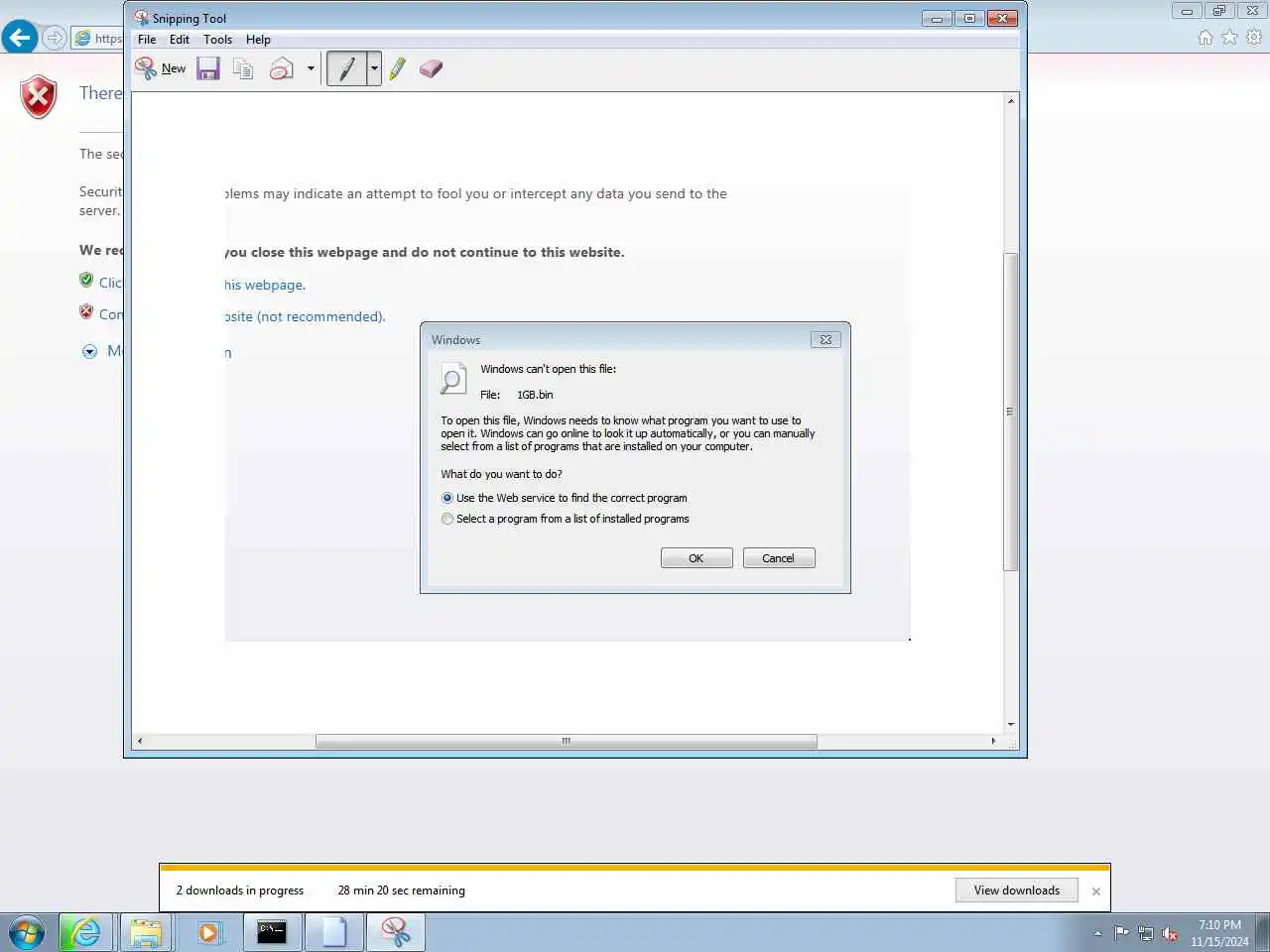Open the Send Snip dropdown arrow
This screenshot has height=952, width=1270.
(311, 68)
